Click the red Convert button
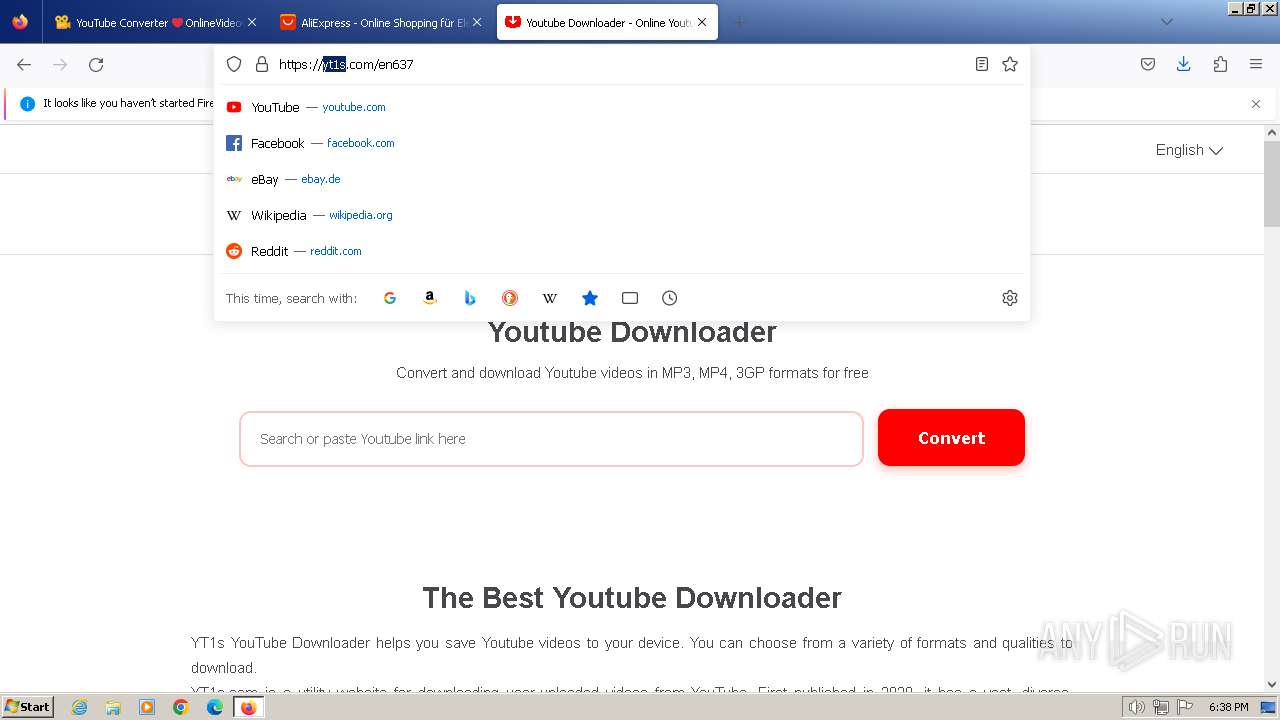This screenshot has width=1280, height=720. [x=951, y=438]
